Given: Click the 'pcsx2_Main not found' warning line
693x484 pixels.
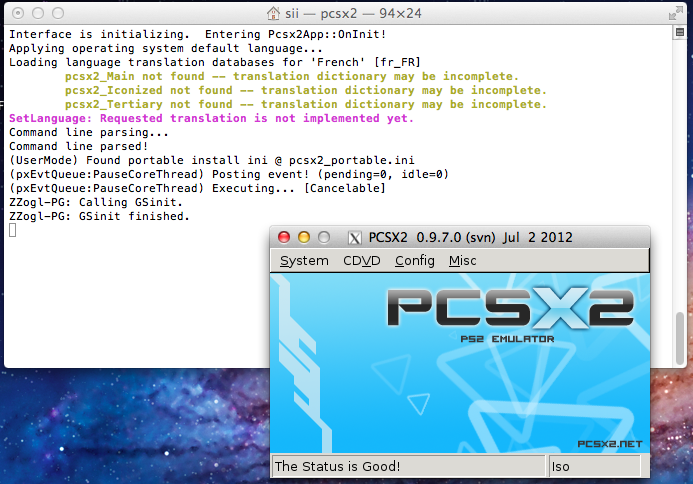Looking at the screenshot, I should pyautogui.click(x=292, y=76).
